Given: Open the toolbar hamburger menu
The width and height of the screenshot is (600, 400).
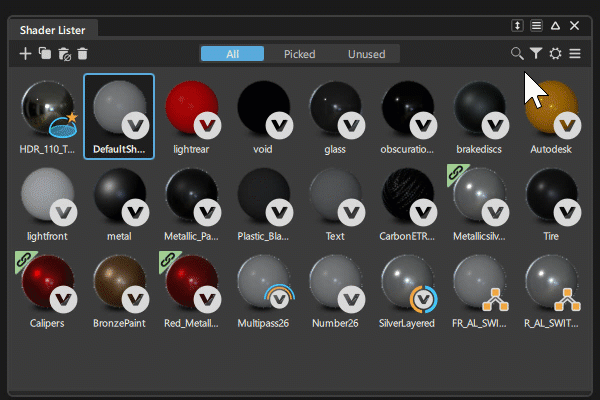Looking at the screenshot, I should pos(575,54).
